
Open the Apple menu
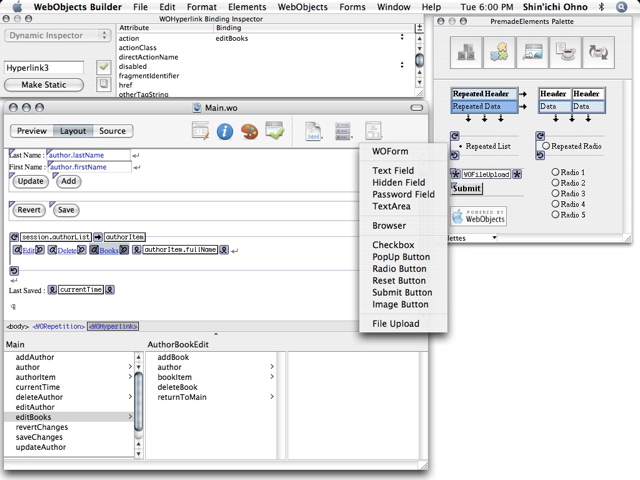[17, 7]
